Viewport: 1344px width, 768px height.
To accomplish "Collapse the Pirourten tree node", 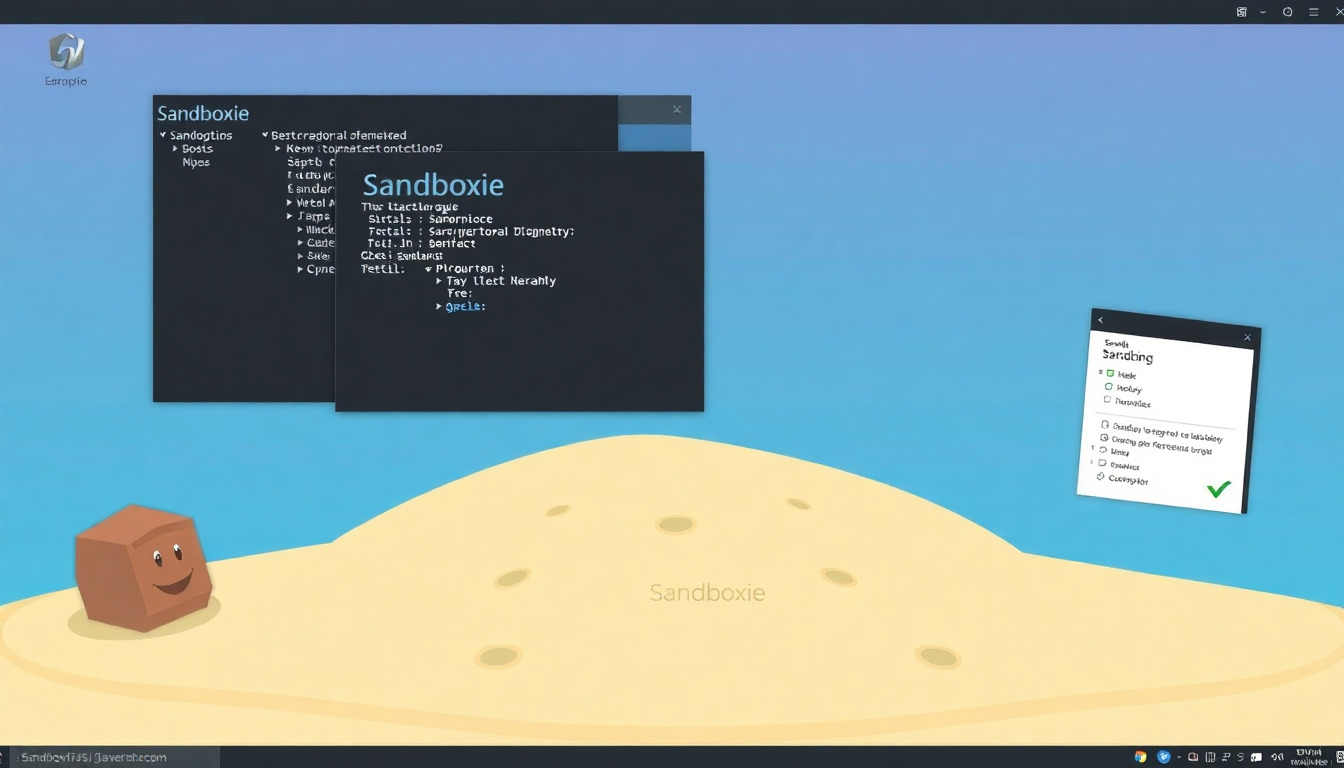I will (428, 269).
